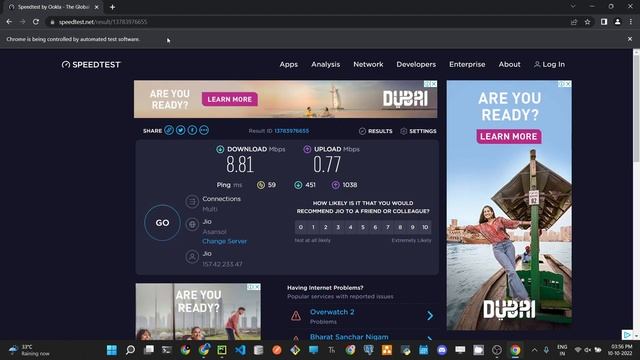Close the right sidebar Dubai ad
The image size is (640, 360).
tap(568, 84)
